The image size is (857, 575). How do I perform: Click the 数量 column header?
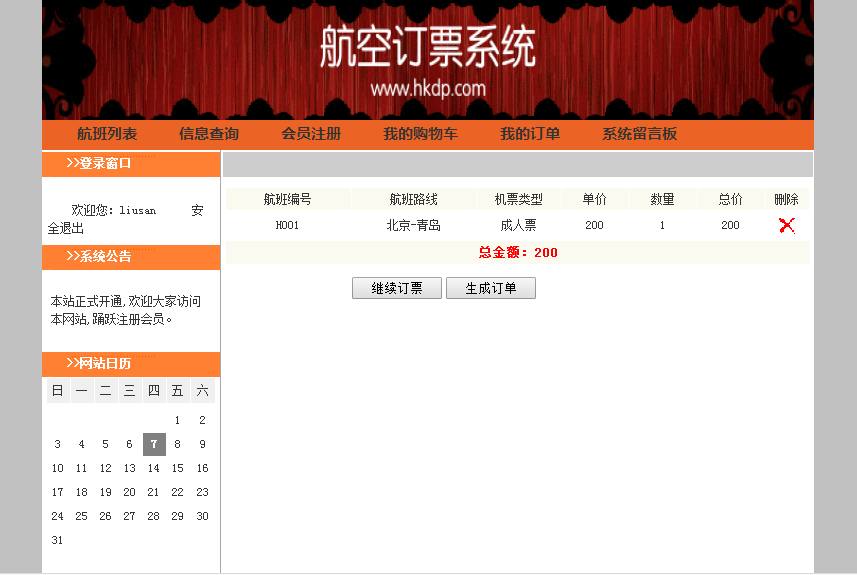click(662, 200)
